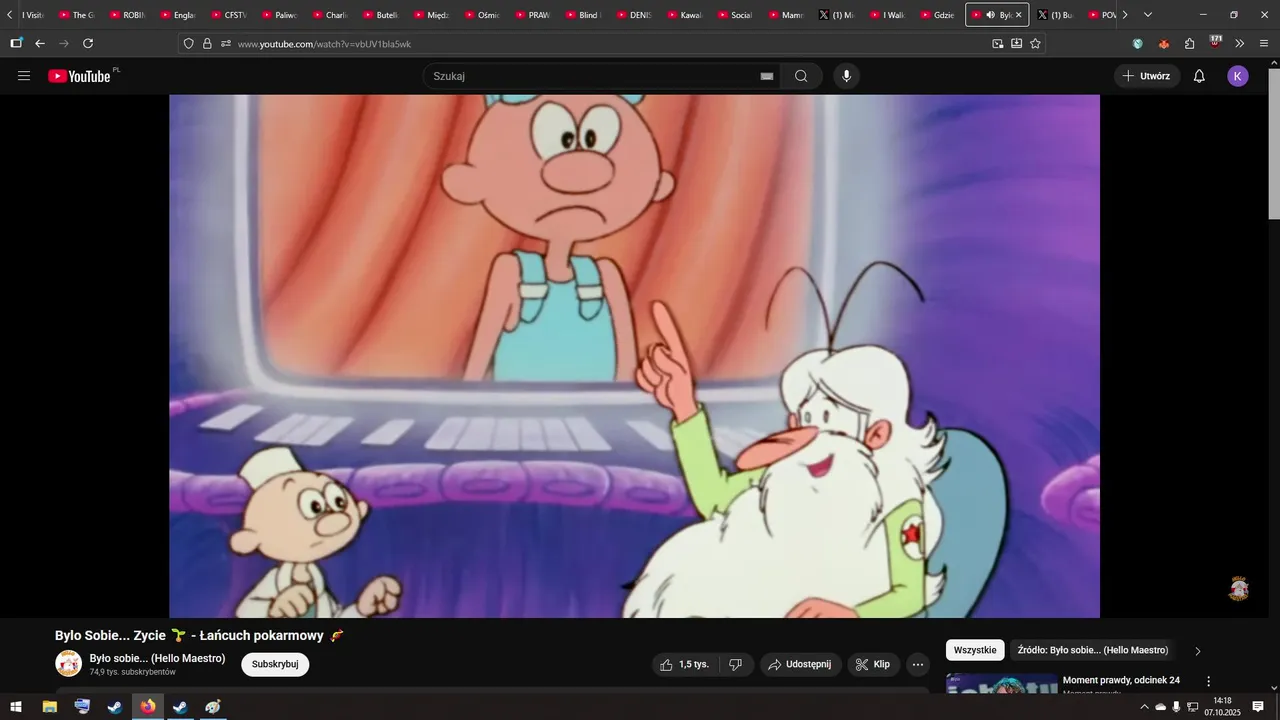Show site security padlock info
Viewport: 1280px width, 720px height.
tap(207, 44)
